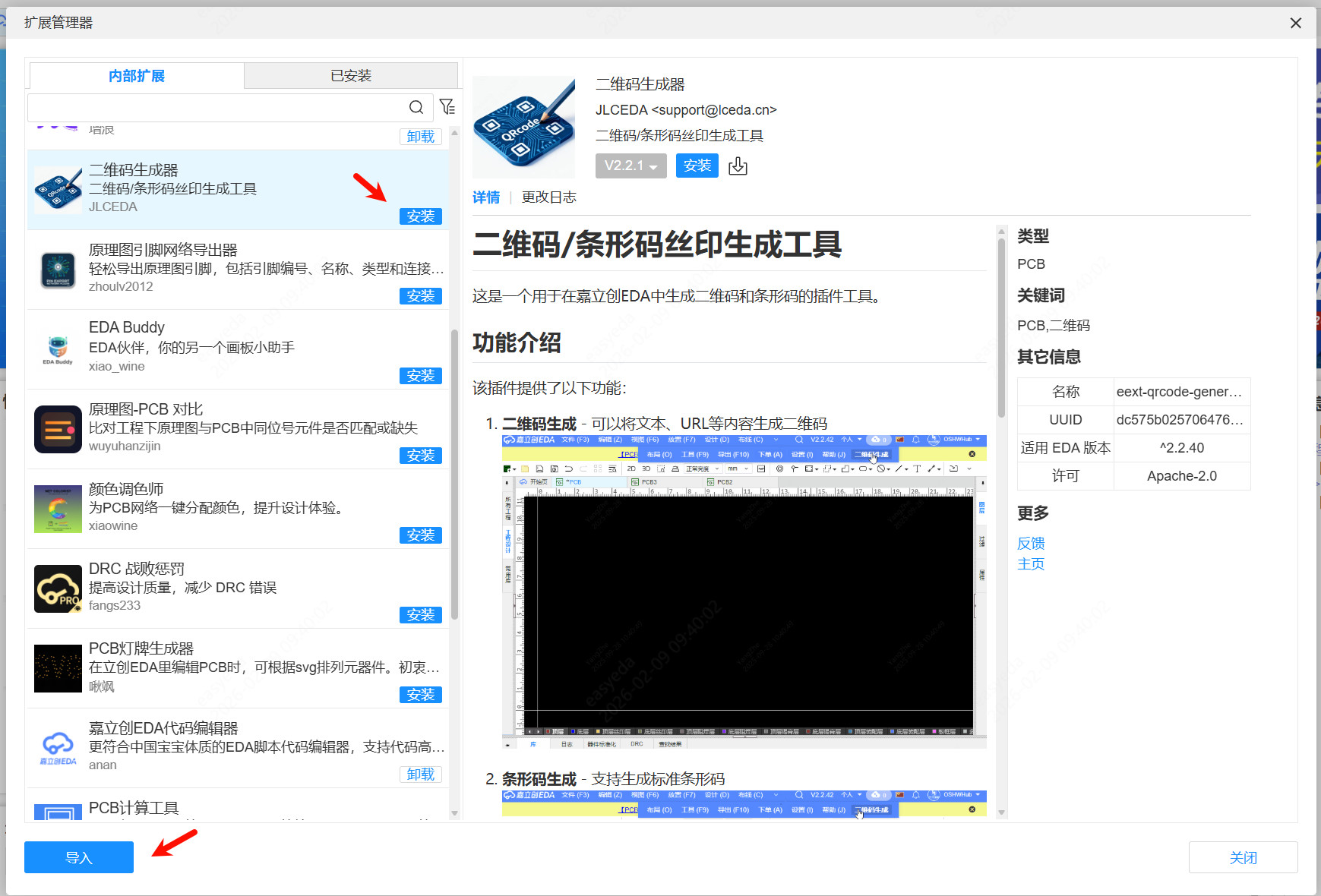The image size is (1321, 896).
Task: Uninstall the 嘉立创EDA代码编辑器 extension
Action: (x=420, y=775)
